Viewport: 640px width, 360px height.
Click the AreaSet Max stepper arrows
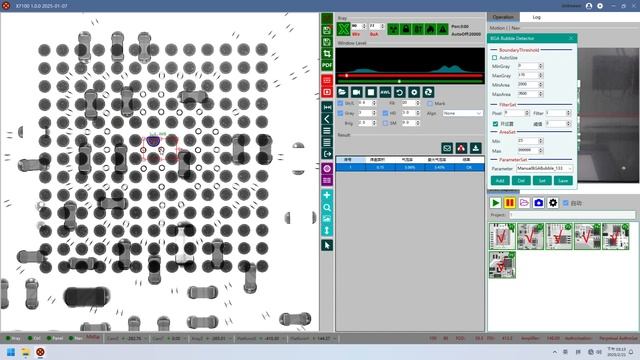[x=541, y=151]
